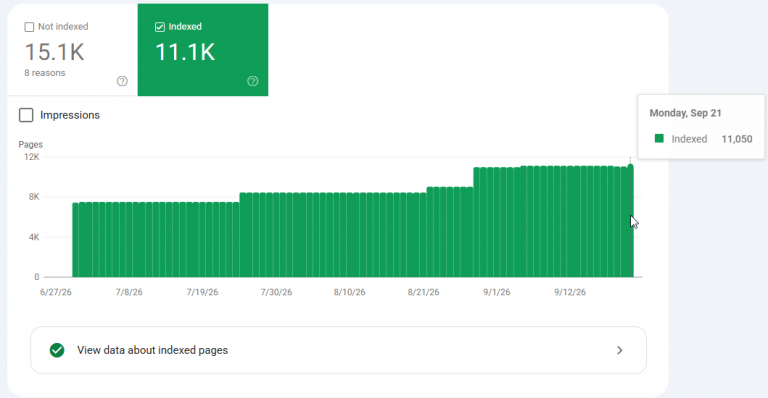Click the 8 reasons label
The height and width of the screenshot is (398, 768).
click(x=45, y=73)
